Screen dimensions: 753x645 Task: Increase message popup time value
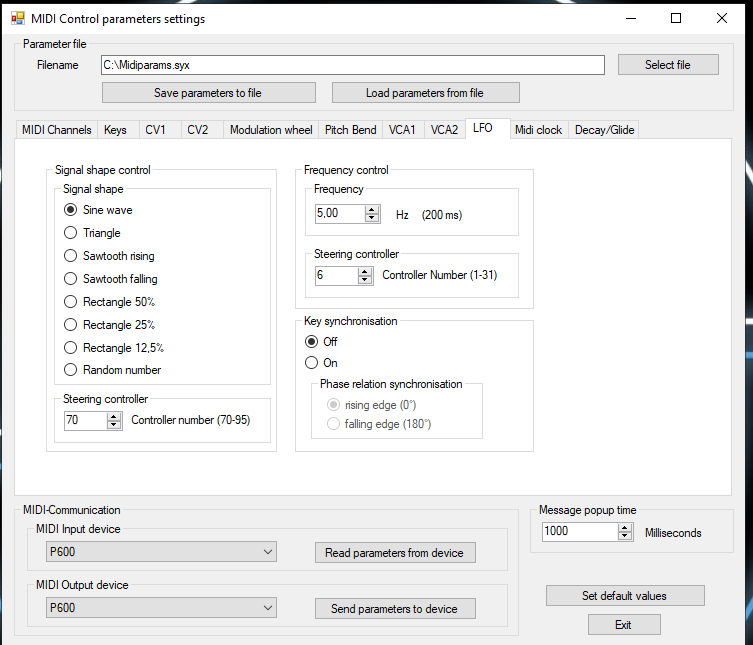[x=625, y=528]
